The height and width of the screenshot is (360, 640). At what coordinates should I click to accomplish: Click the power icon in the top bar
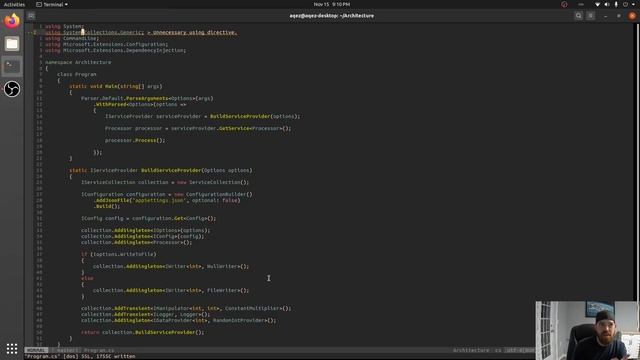point(625,4)
